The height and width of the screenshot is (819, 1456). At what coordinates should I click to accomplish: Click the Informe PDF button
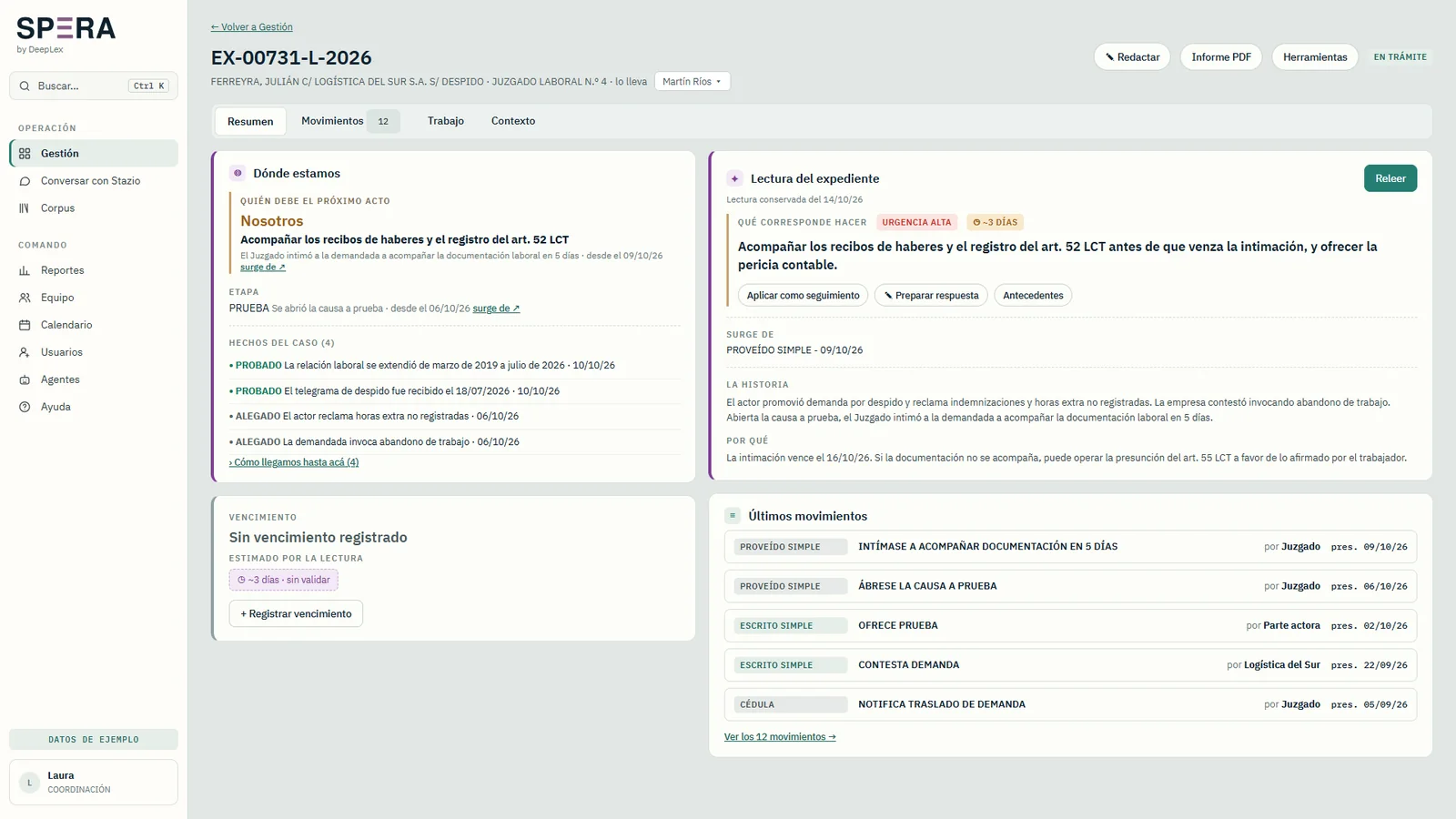1221,57
